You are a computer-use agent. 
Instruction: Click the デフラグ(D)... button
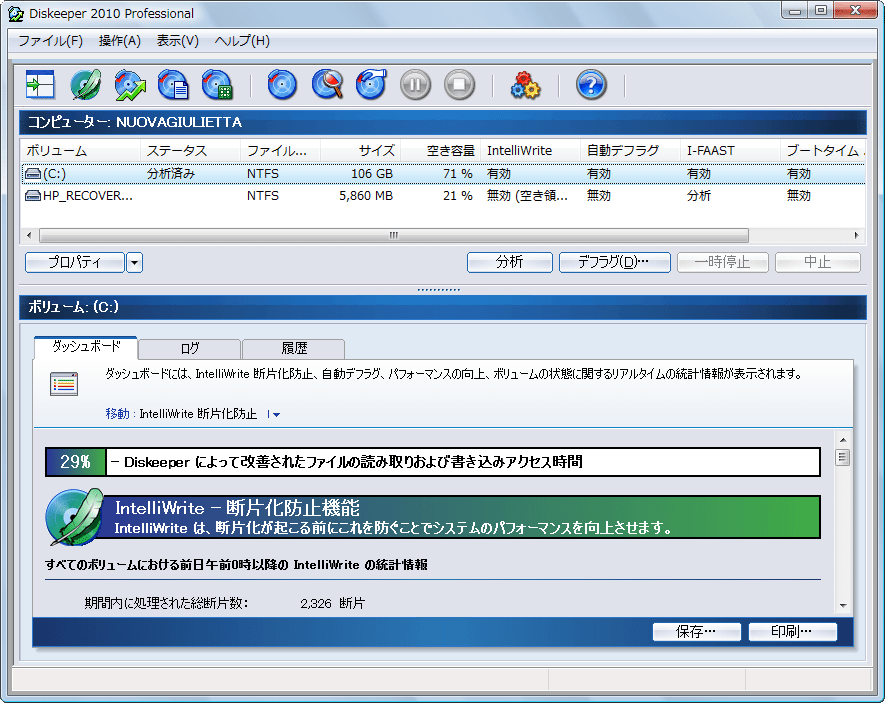click(x=615, y=262)
